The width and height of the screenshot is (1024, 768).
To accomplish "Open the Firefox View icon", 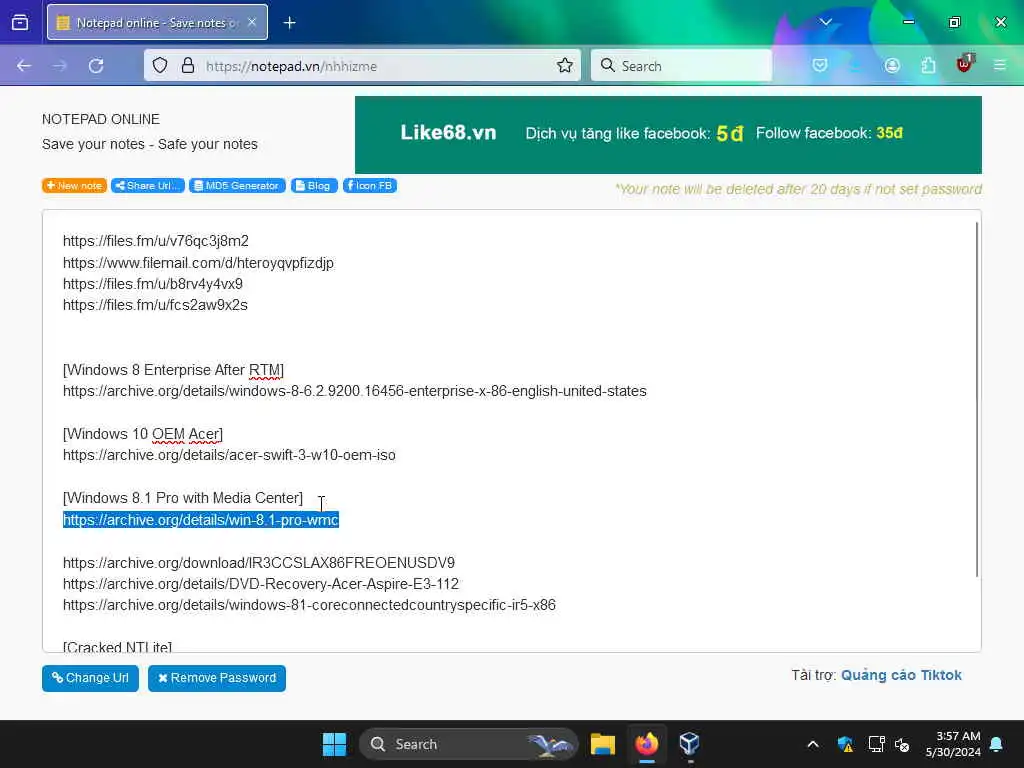I will pos(20,23).
